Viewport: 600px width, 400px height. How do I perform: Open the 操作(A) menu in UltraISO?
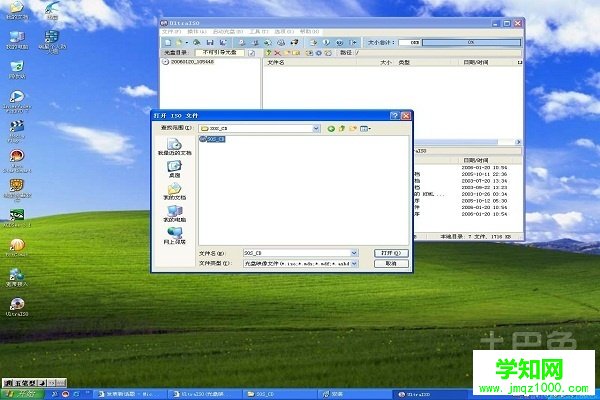[x=197, y=31]
